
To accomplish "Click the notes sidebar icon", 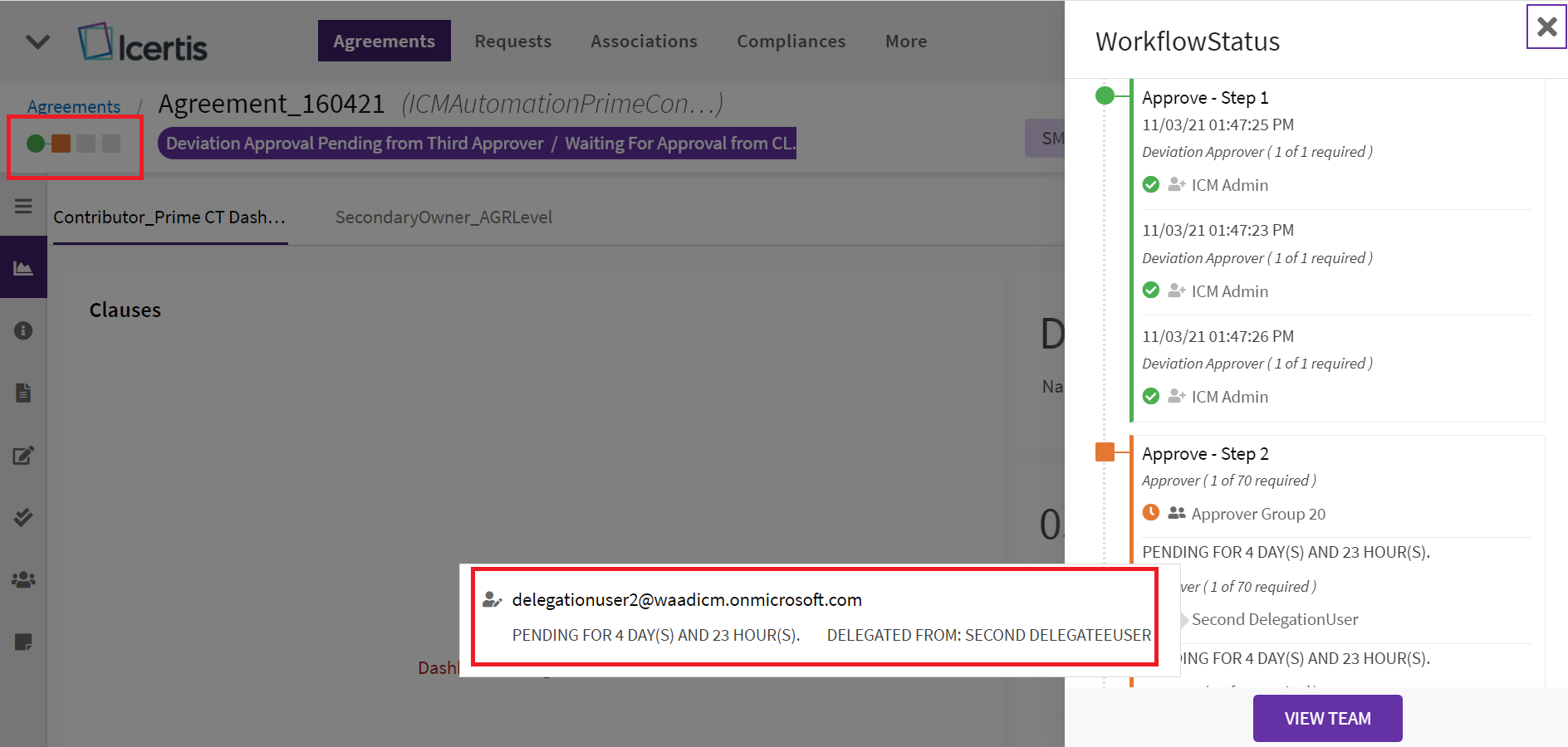I will pos(23,642).
